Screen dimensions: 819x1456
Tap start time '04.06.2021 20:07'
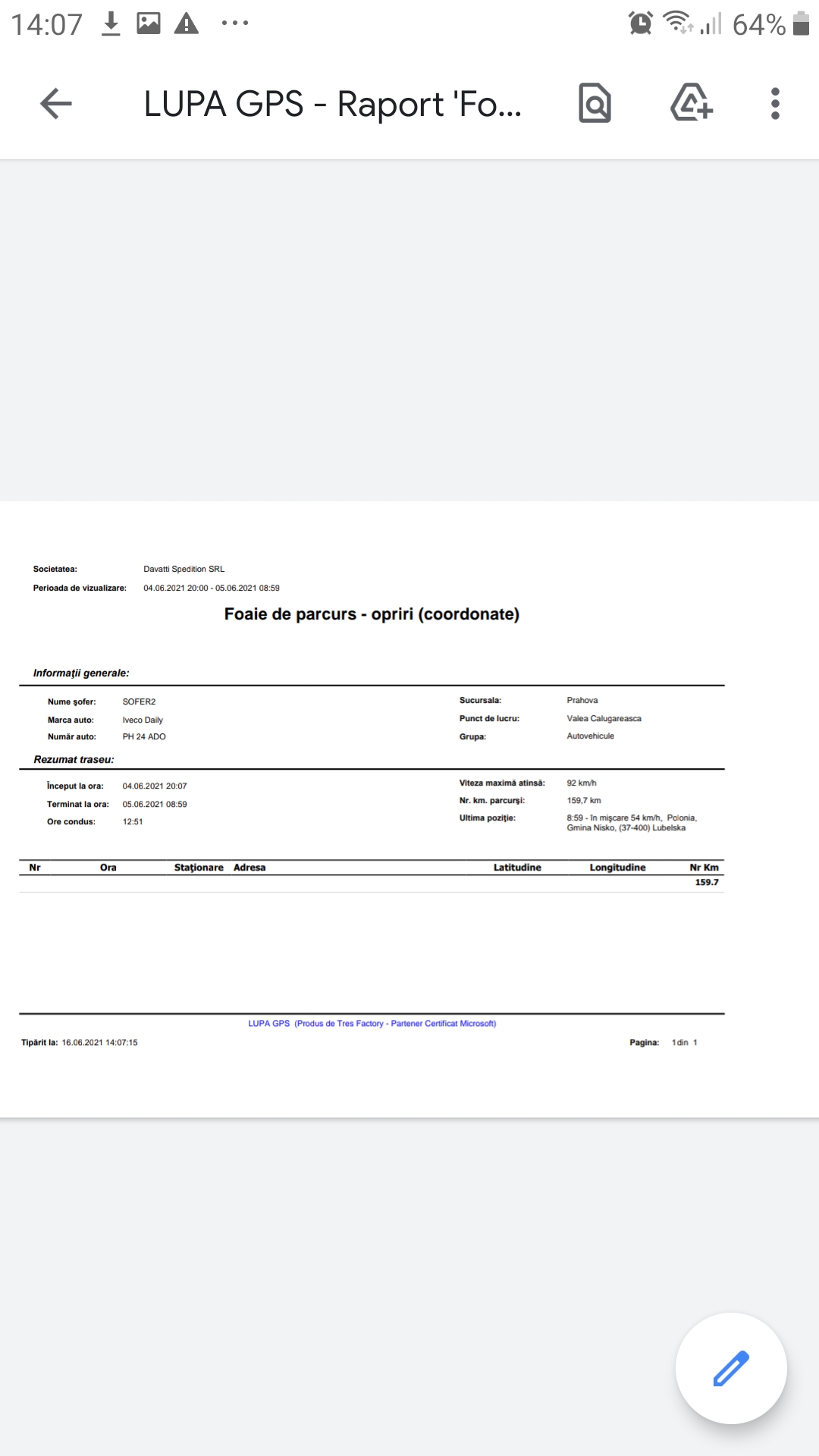click(155, 786)
